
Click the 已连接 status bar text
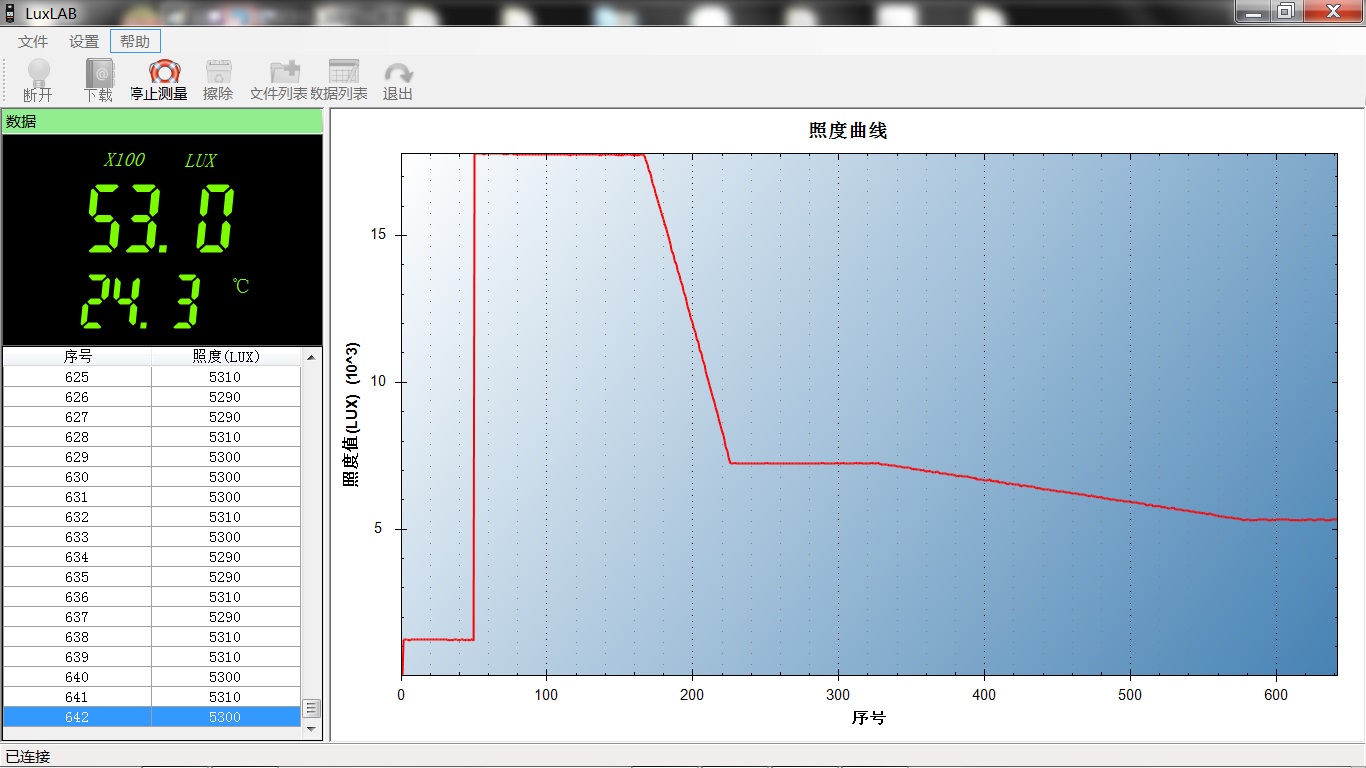(x=28, y=757)
